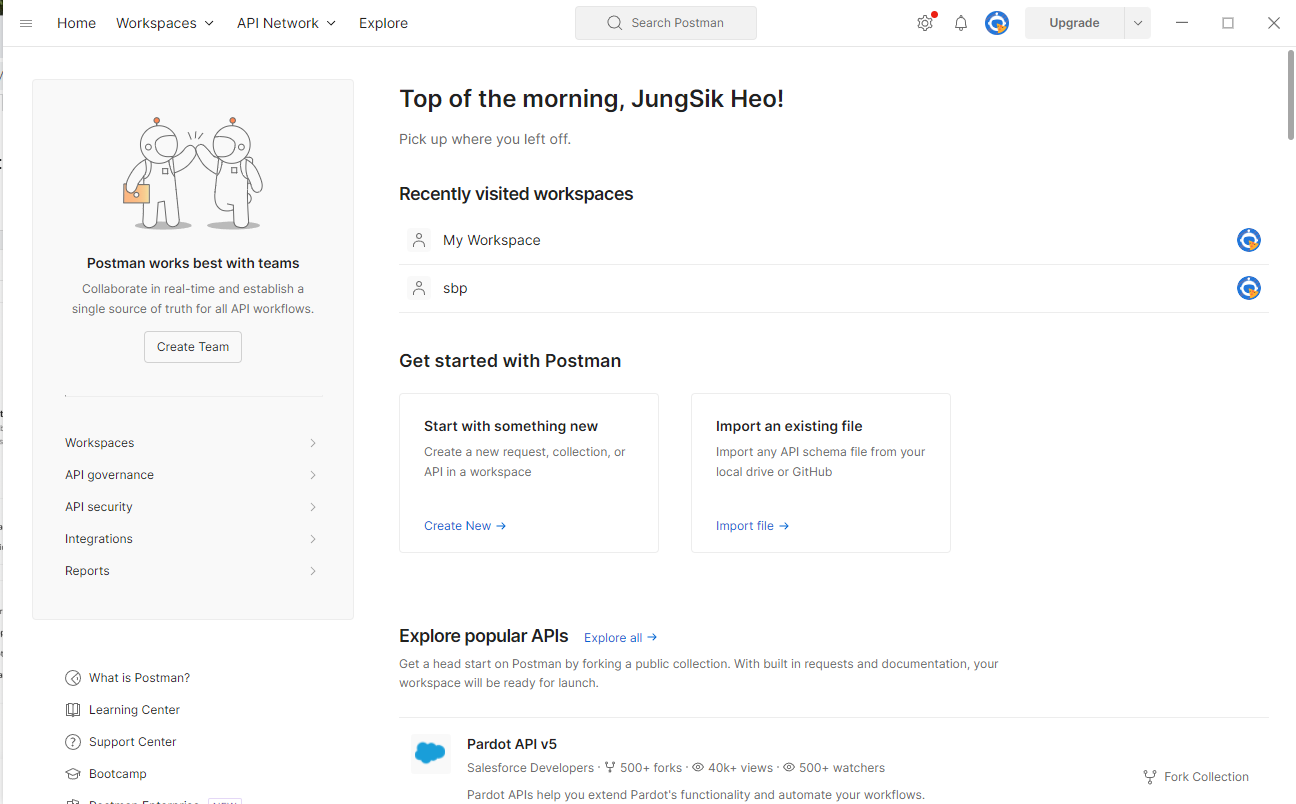Expand the Workspaces dropdown in header

click(x=165, y=23)
